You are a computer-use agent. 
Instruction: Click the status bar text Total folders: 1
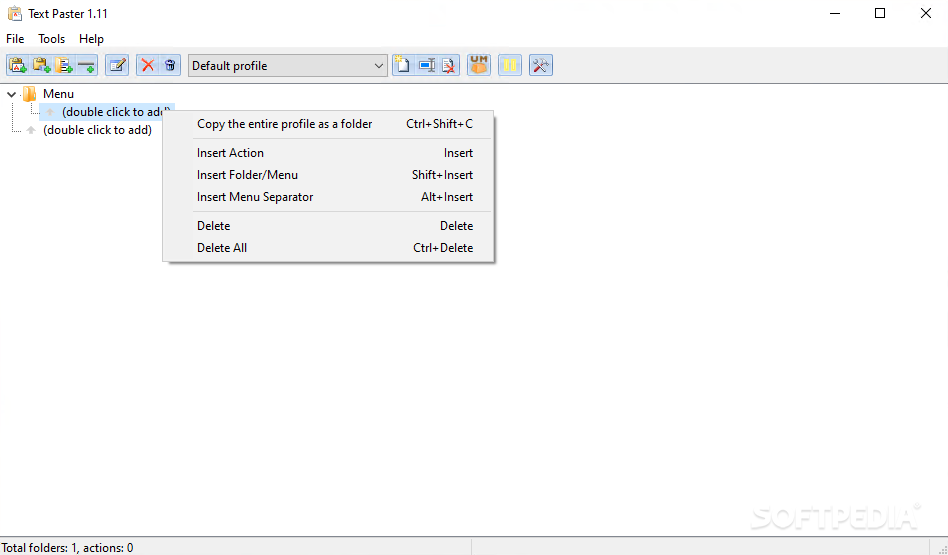(x=67, y=548)
